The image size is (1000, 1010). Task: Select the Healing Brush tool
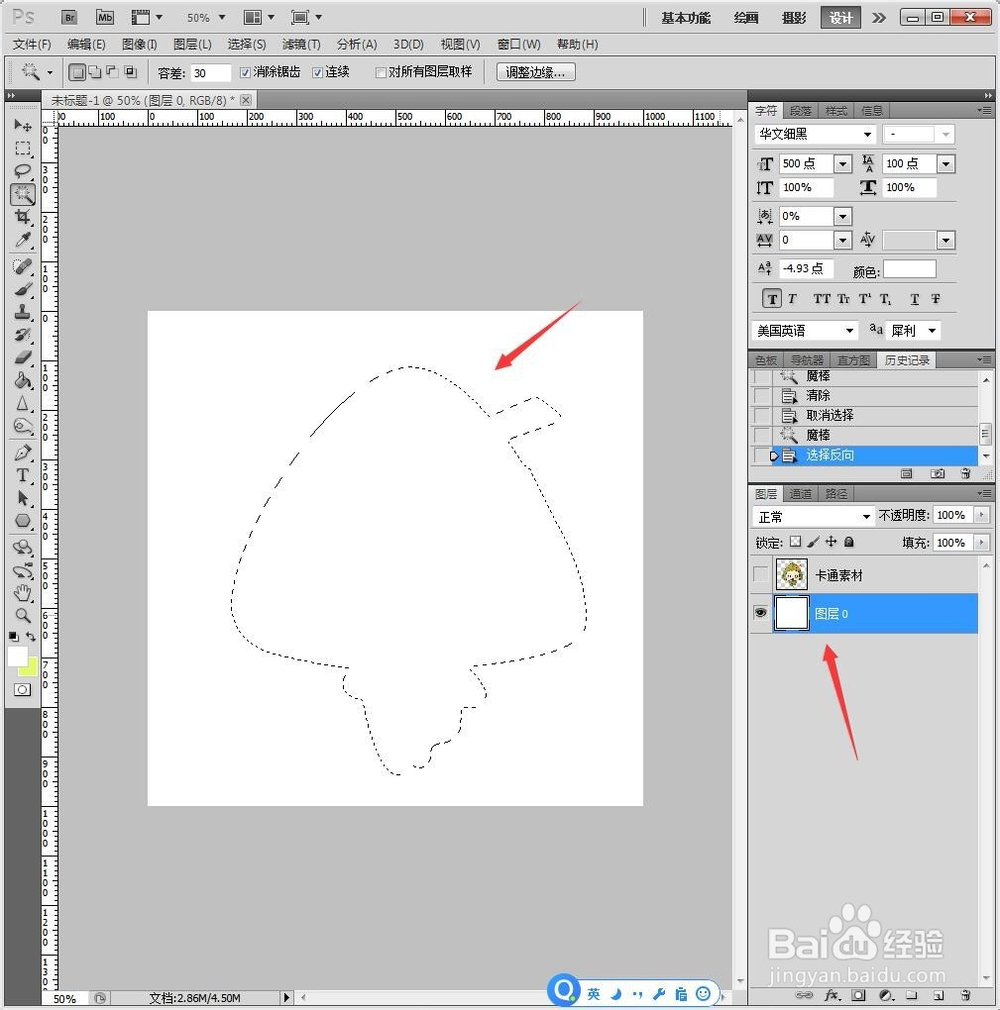(x=23, y=266)
